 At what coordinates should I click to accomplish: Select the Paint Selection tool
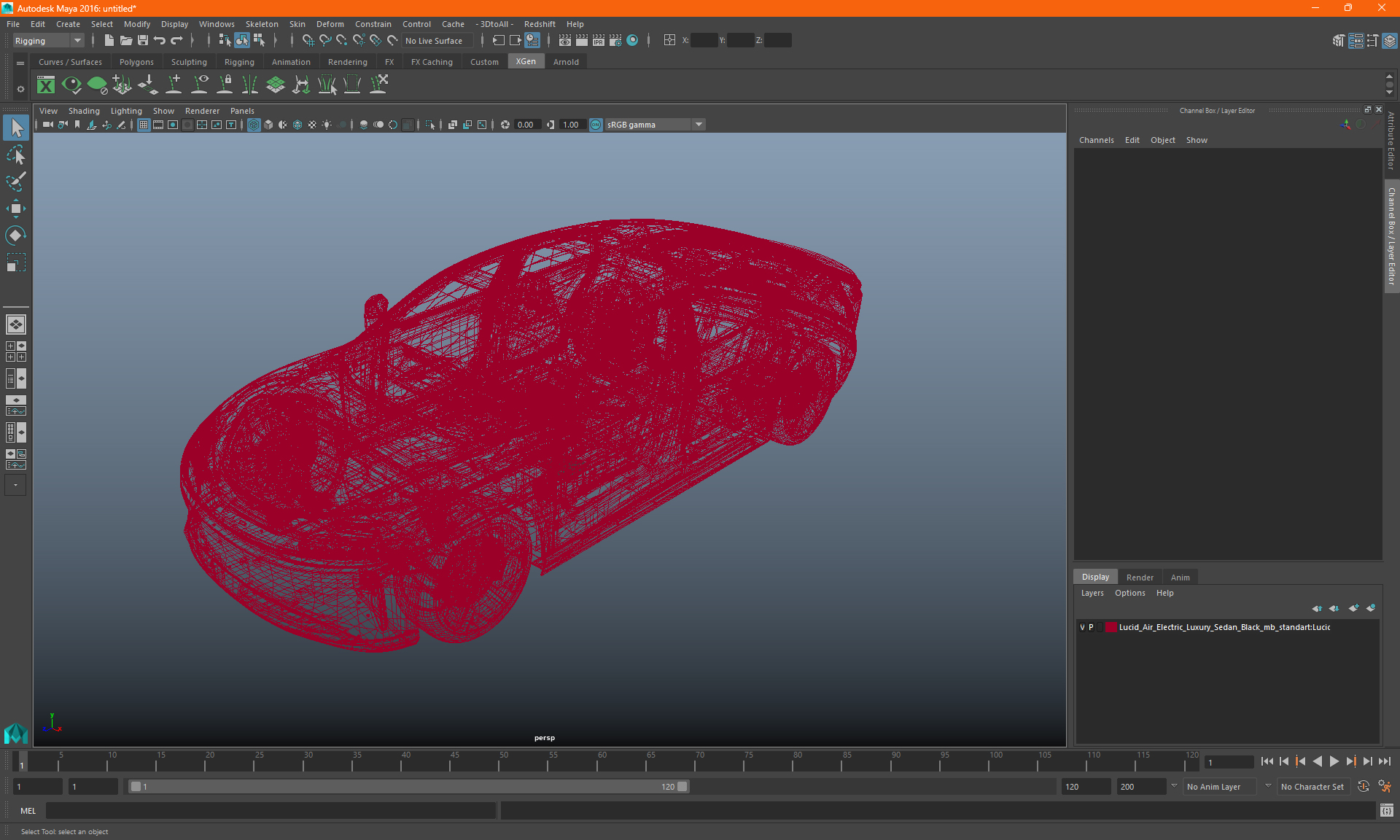16,182
